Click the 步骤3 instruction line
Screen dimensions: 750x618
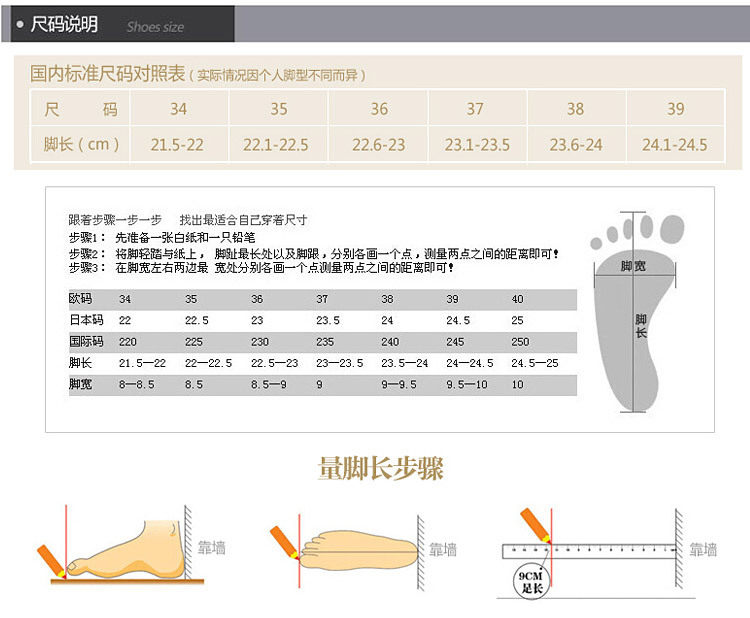click(x=261, y=267)
